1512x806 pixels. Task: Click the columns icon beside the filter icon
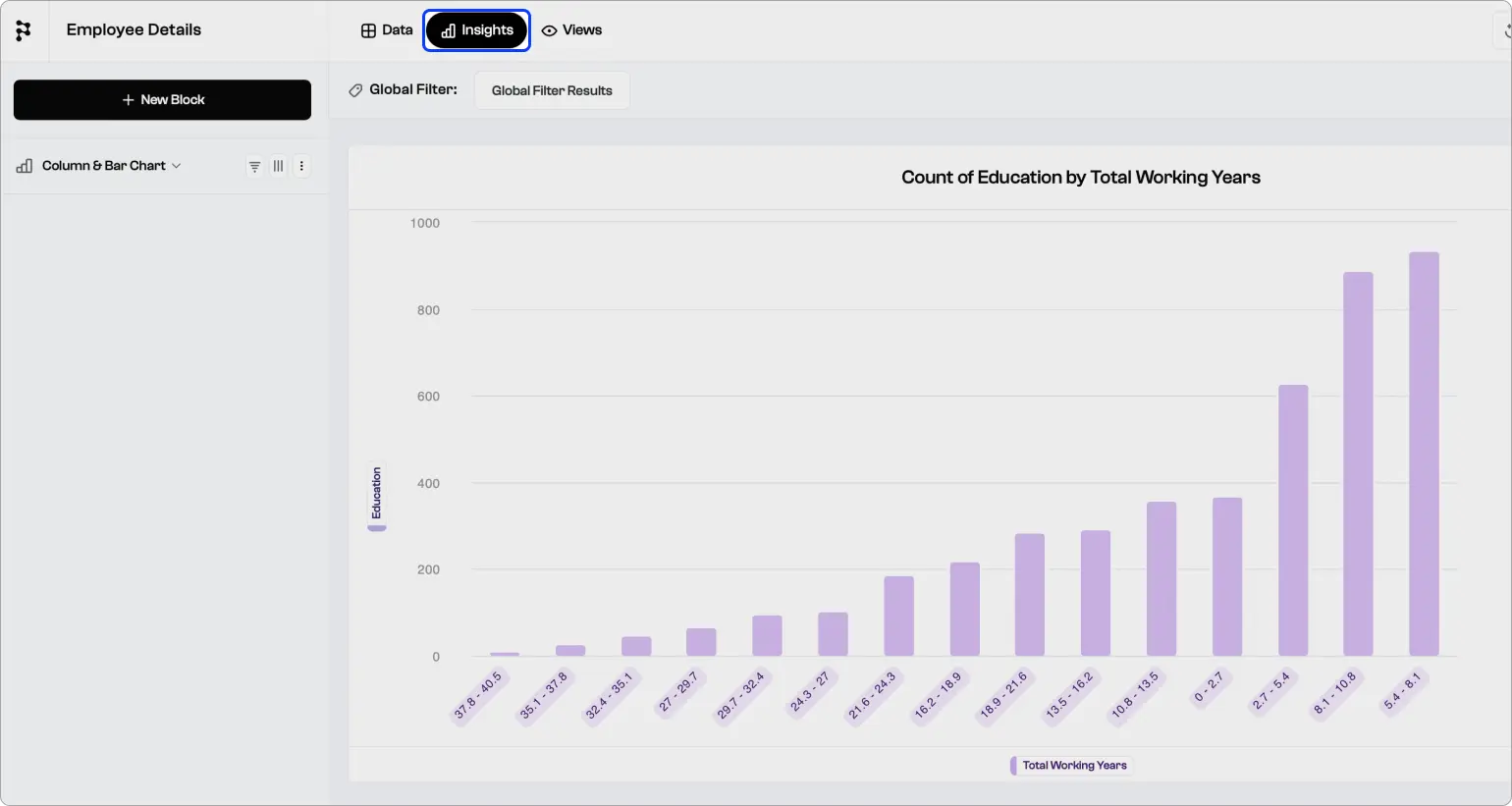coord(278,166)
